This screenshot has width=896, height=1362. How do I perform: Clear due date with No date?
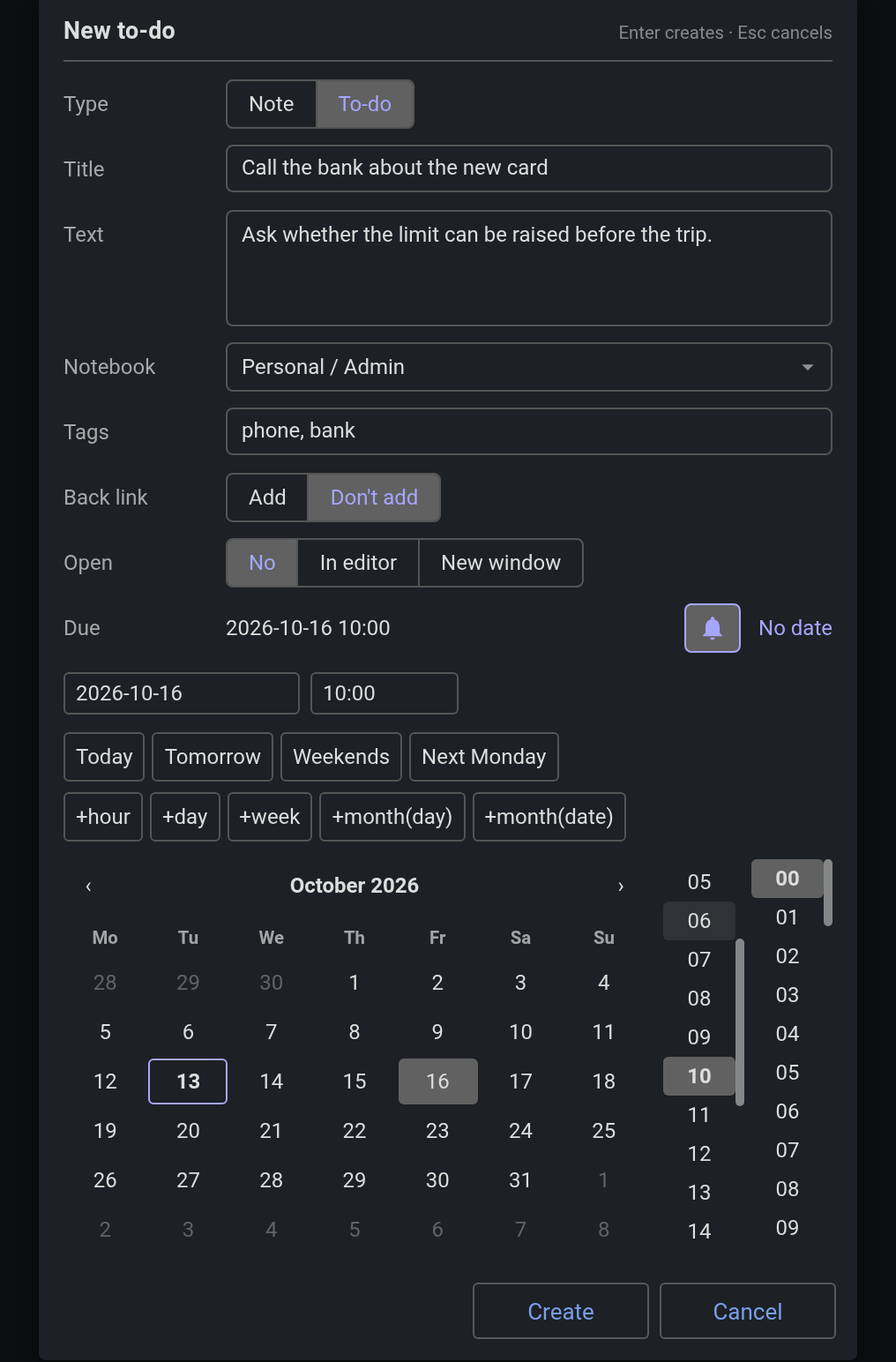point(795,628)
